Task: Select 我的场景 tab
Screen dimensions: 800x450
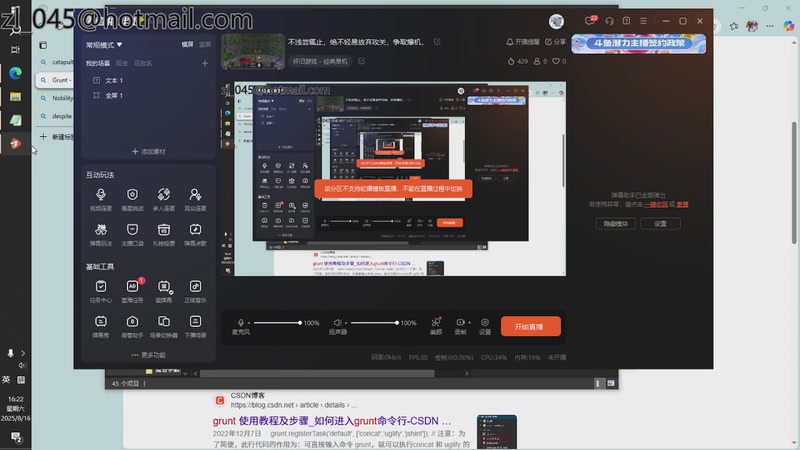Action: pyautogui.click(x=97, y=63)
